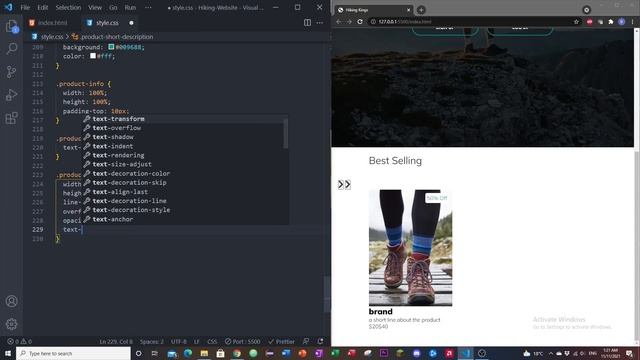Open the browser profile avatar
The image size is (640, 360).
(x=622, y=22)
